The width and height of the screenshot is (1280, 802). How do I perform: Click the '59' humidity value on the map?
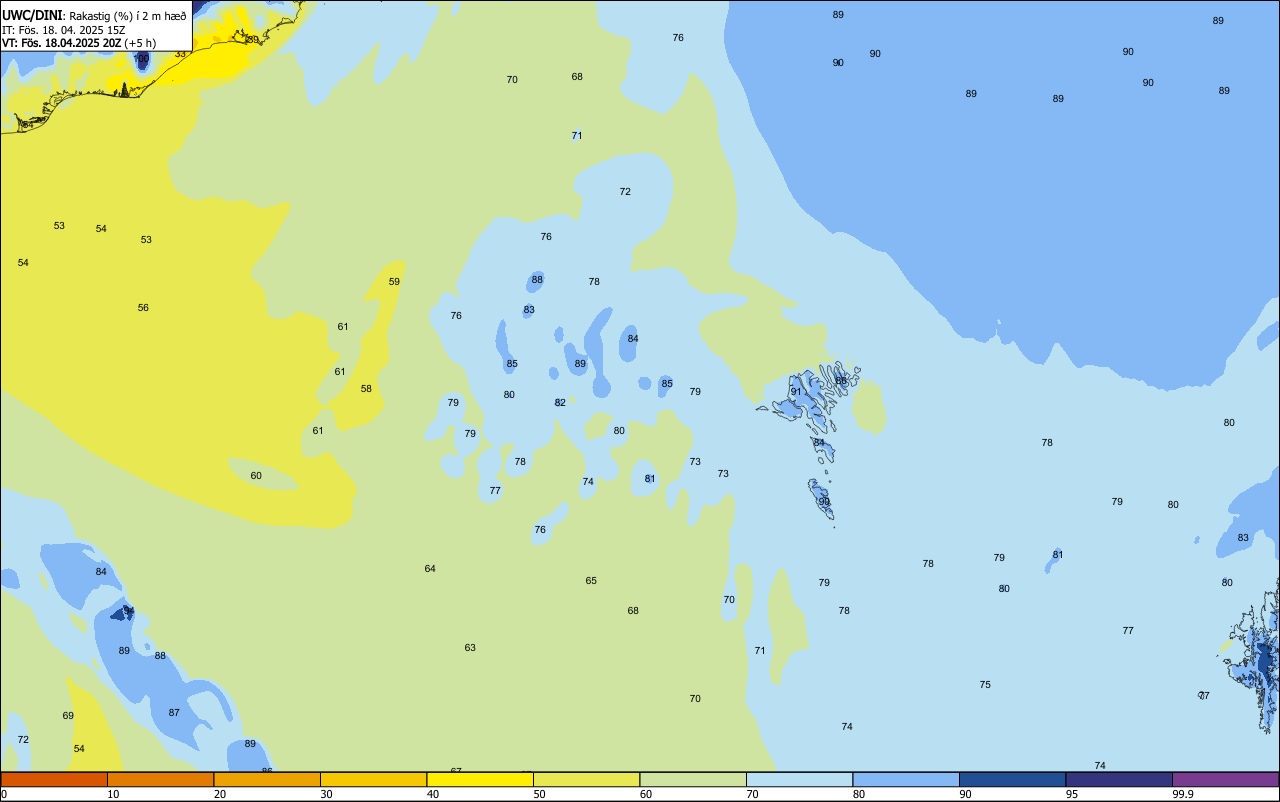[394, 282]
